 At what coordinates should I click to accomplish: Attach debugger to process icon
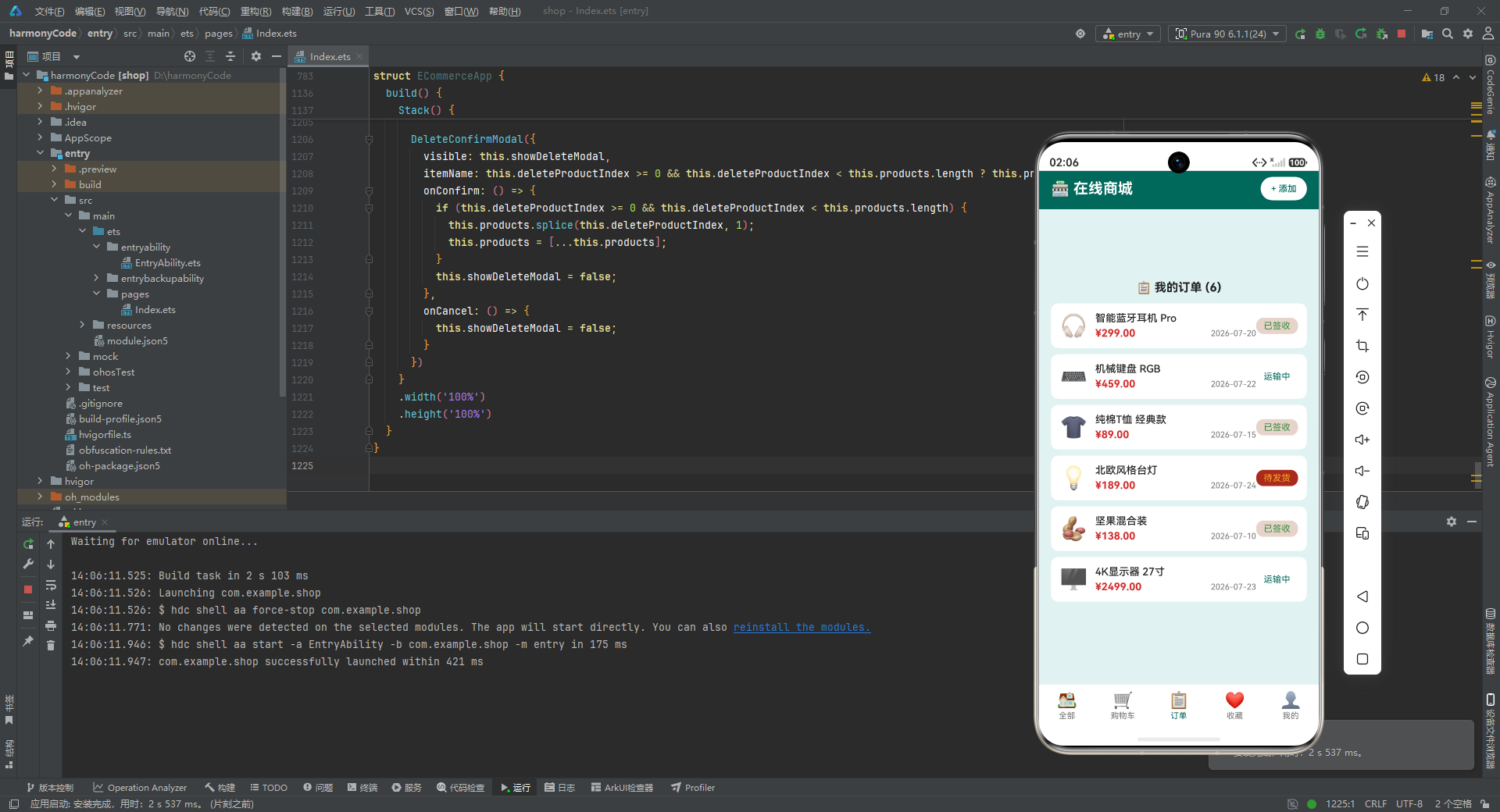tap(1381, 34)
